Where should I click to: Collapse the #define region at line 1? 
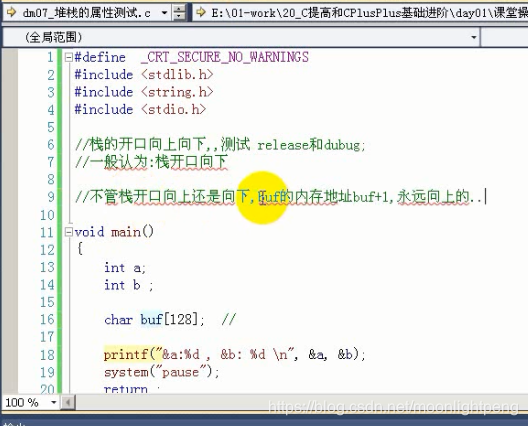[69, 57]
